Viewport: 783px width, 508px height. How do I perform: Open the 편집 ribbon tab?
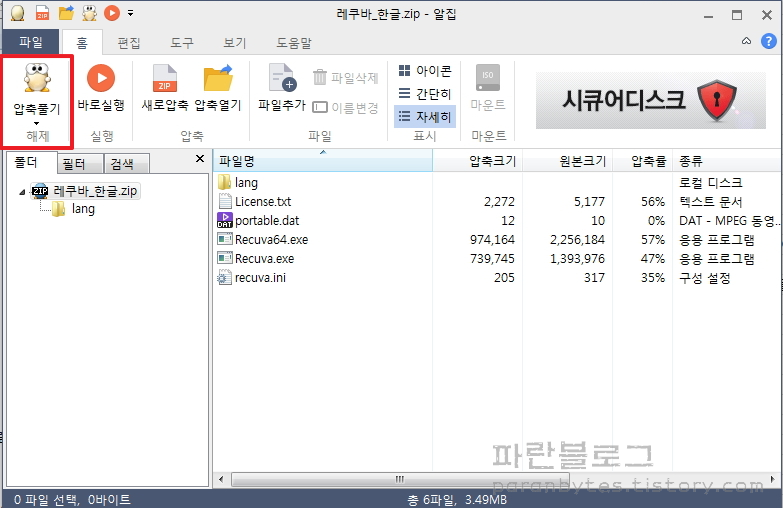point(129,43)
